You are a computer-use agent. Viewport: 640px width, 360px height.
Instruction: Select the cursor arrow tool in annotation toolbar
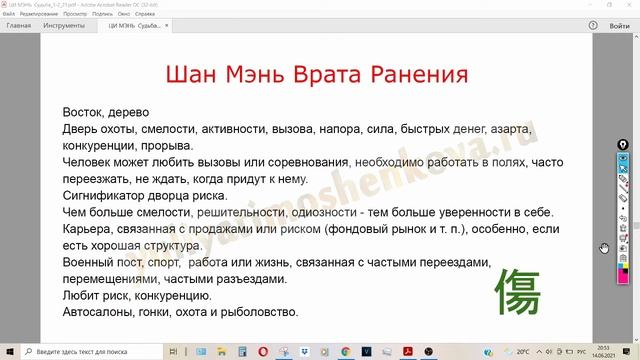(623, 168)
